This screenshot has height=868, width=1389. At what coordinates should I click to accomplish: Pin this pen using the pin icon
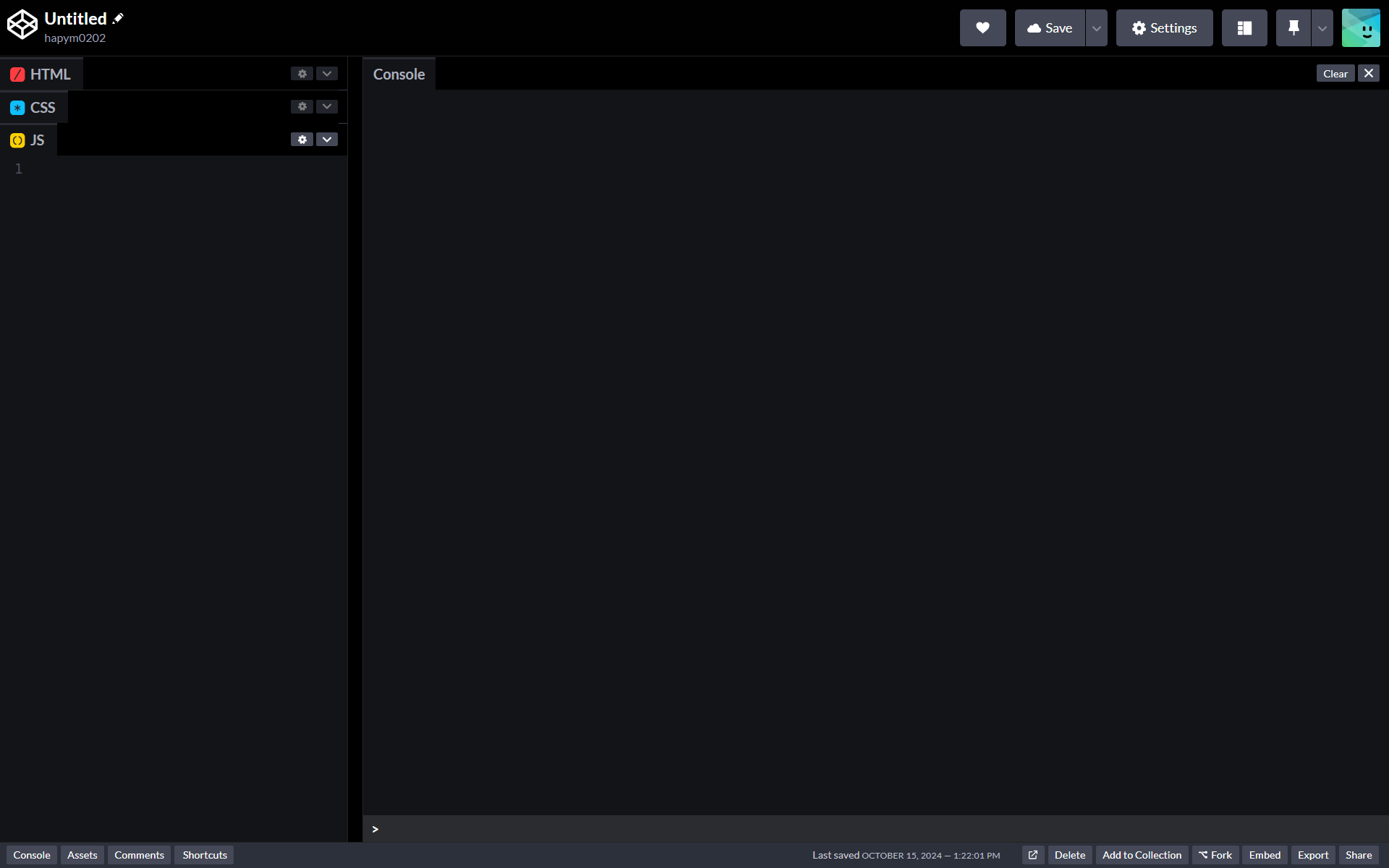tap(1293, 27)
